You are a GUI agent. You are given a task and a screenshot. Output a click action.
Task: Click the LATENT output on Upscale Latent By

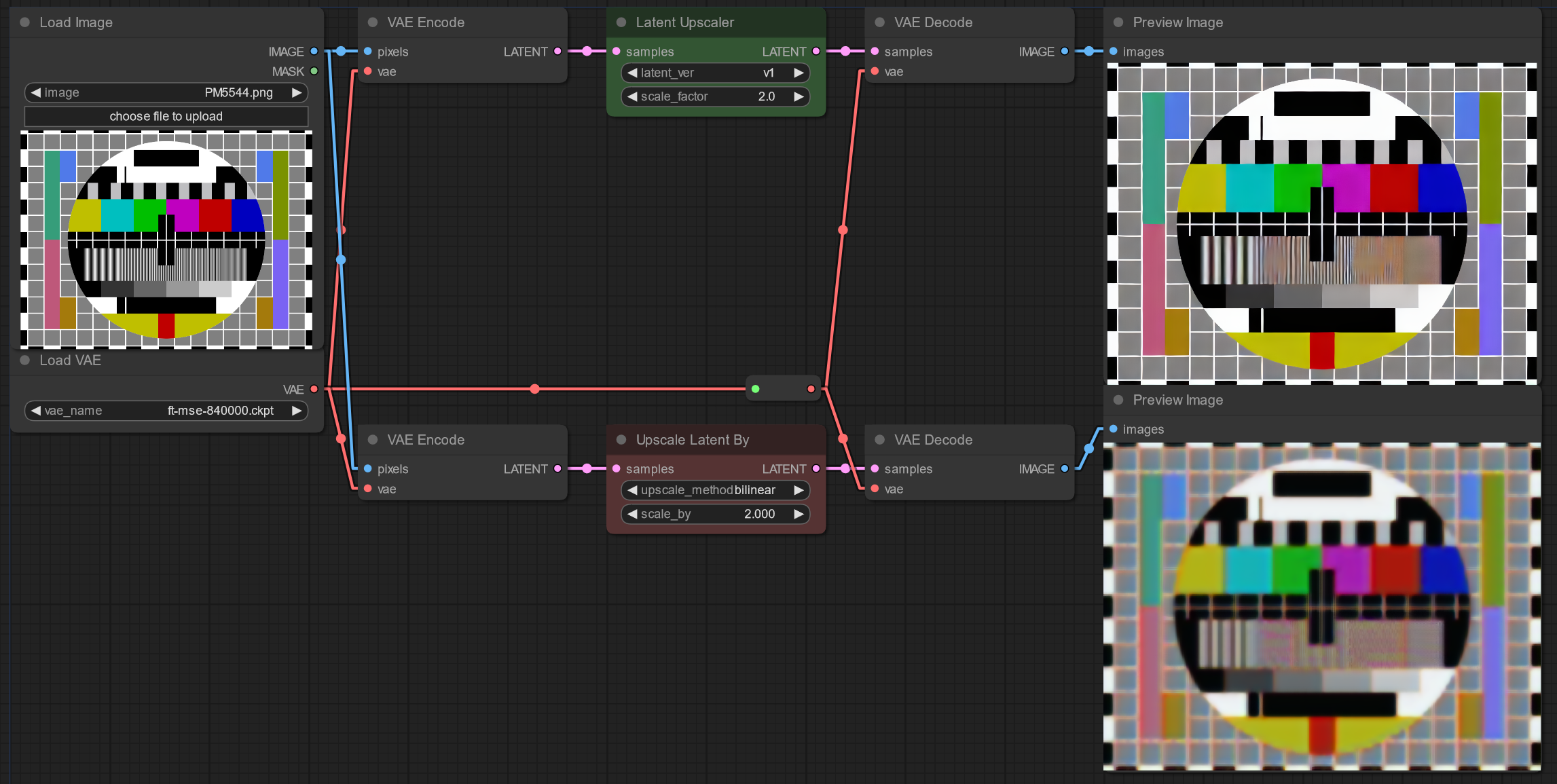click(816, 468)
